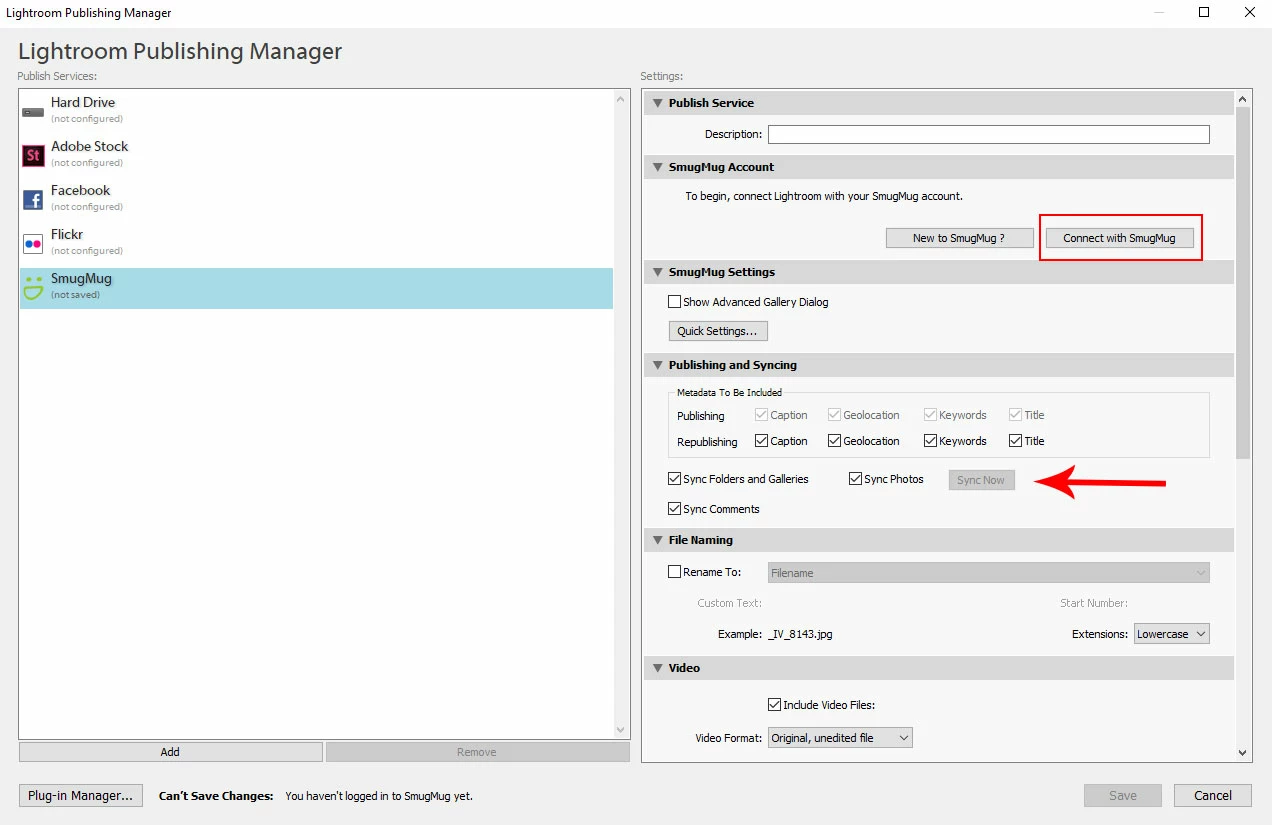1272x825 pixels.
Task: Disable Sync Comments checkbox
Action: [x=674, y=509]
